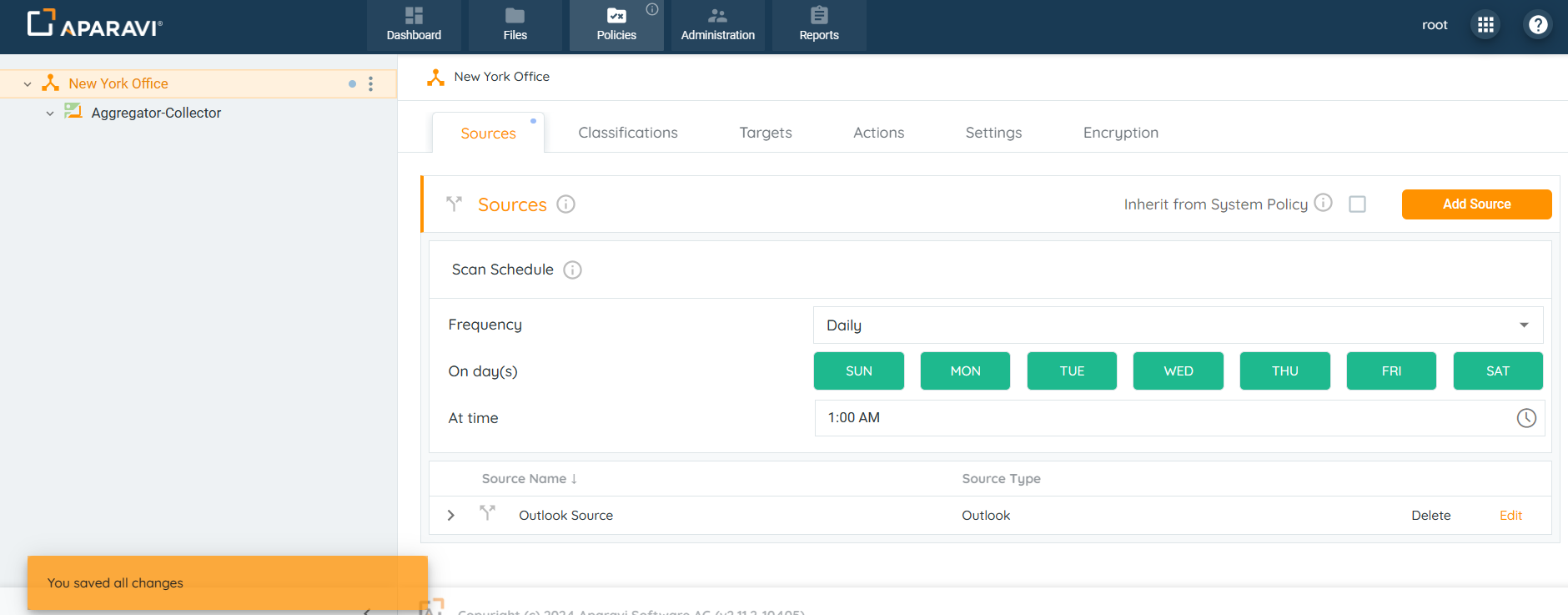Toggle the SAT day button
Screen dimensions: 1568x615
[x=1497, y=371]
